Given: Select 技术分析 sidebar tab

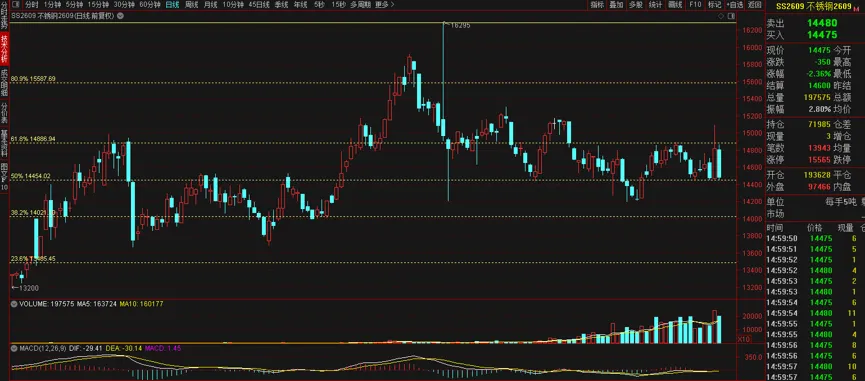Looking at the screenshot, I should tap(4, 49).
